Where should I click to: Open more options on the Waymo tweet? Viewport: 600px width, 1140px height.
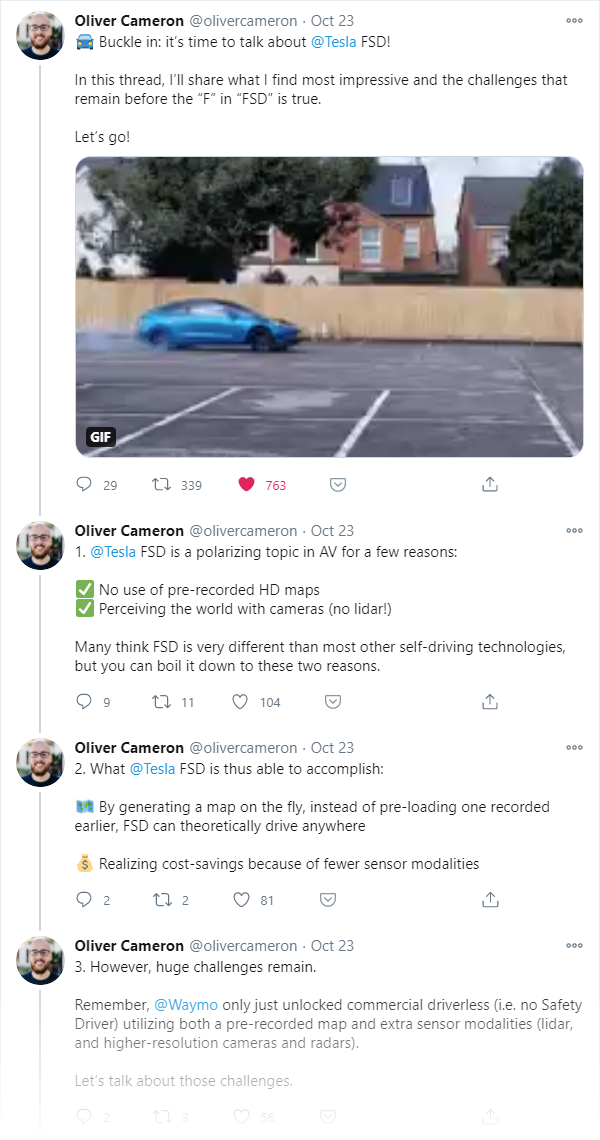pyautogui.click(x=575, y=945)
